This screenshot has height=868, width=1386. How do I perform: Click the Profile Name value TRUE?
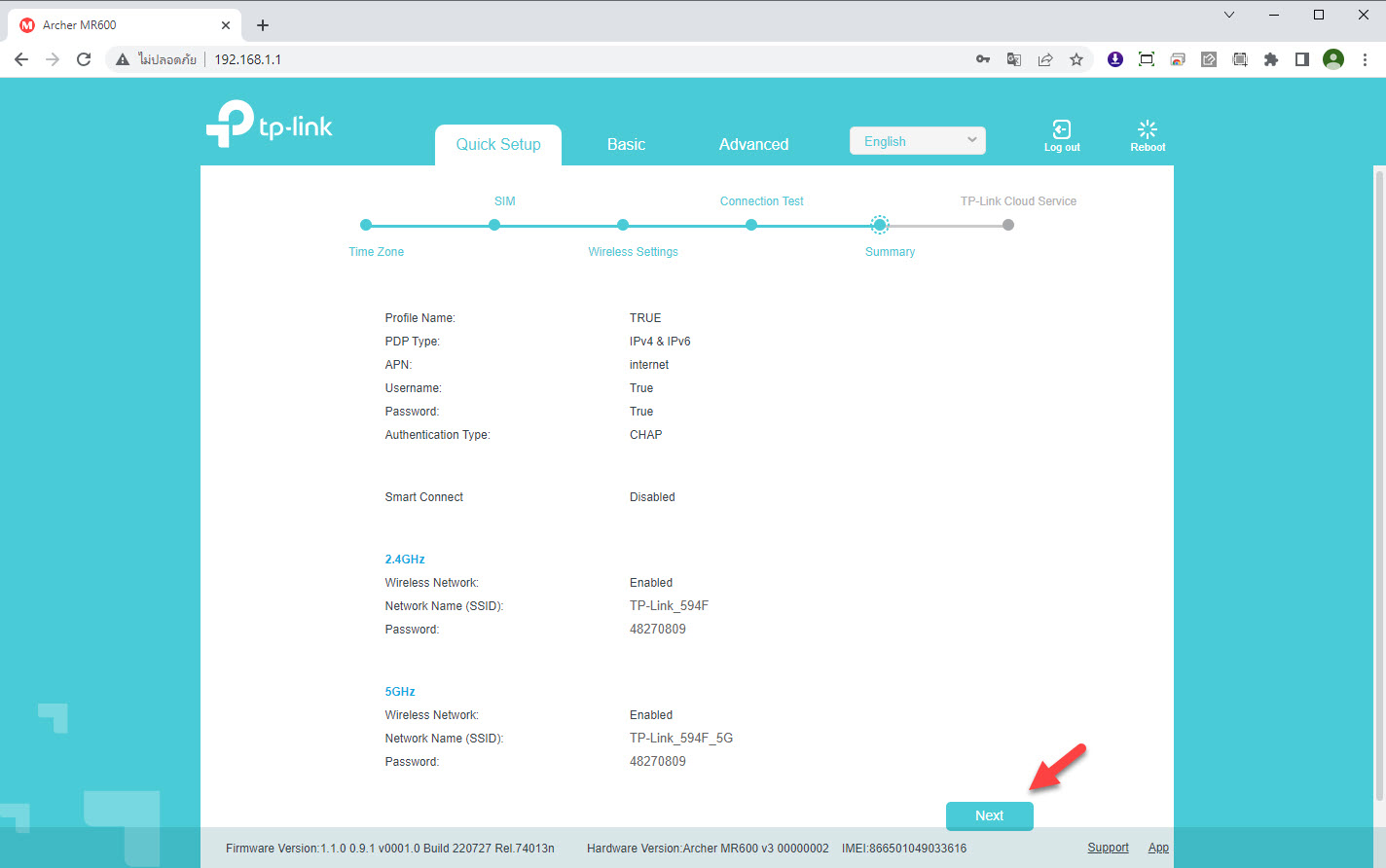(x=645, y=318)
